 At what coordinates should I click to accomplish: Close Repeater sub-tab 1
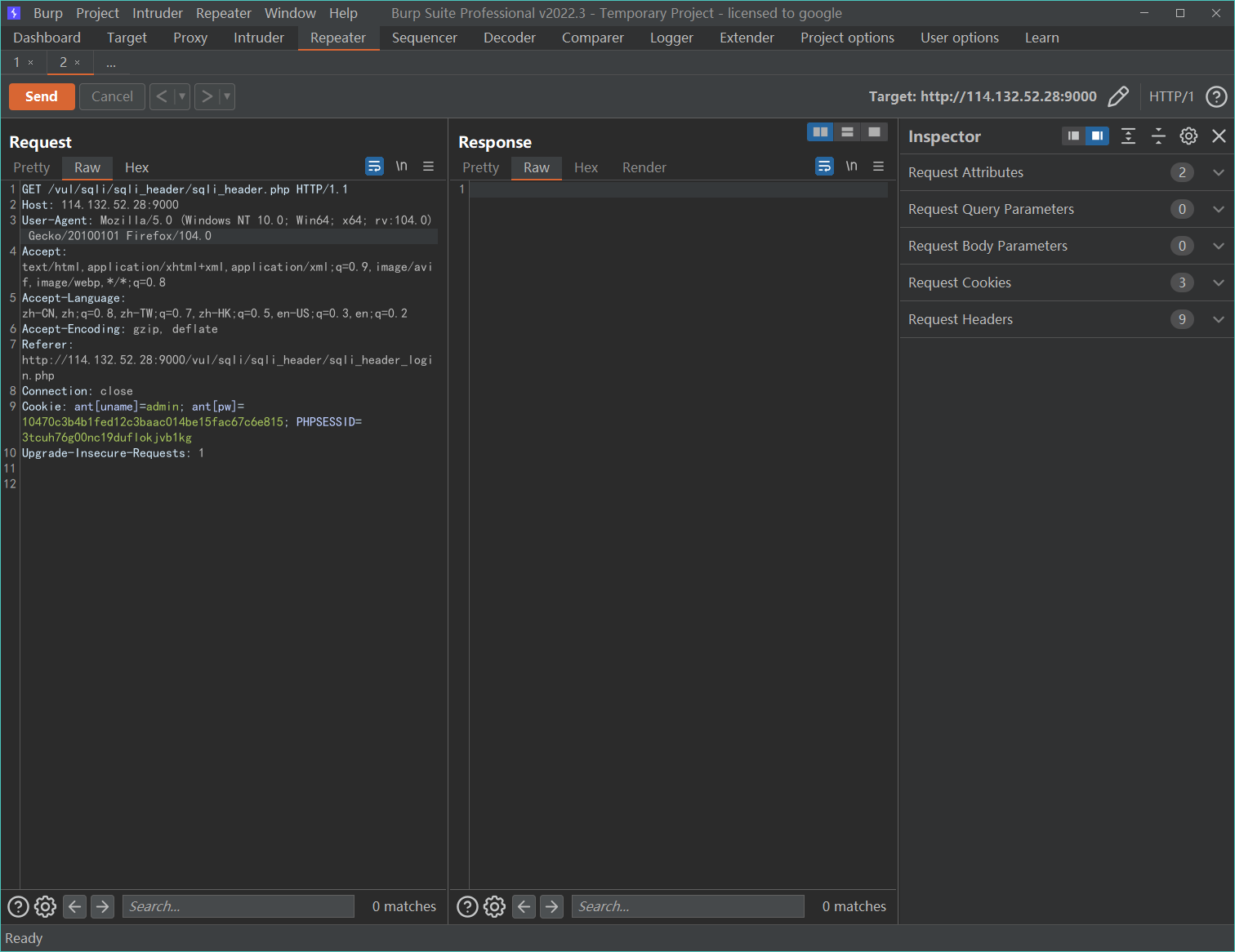pos(31,62)
